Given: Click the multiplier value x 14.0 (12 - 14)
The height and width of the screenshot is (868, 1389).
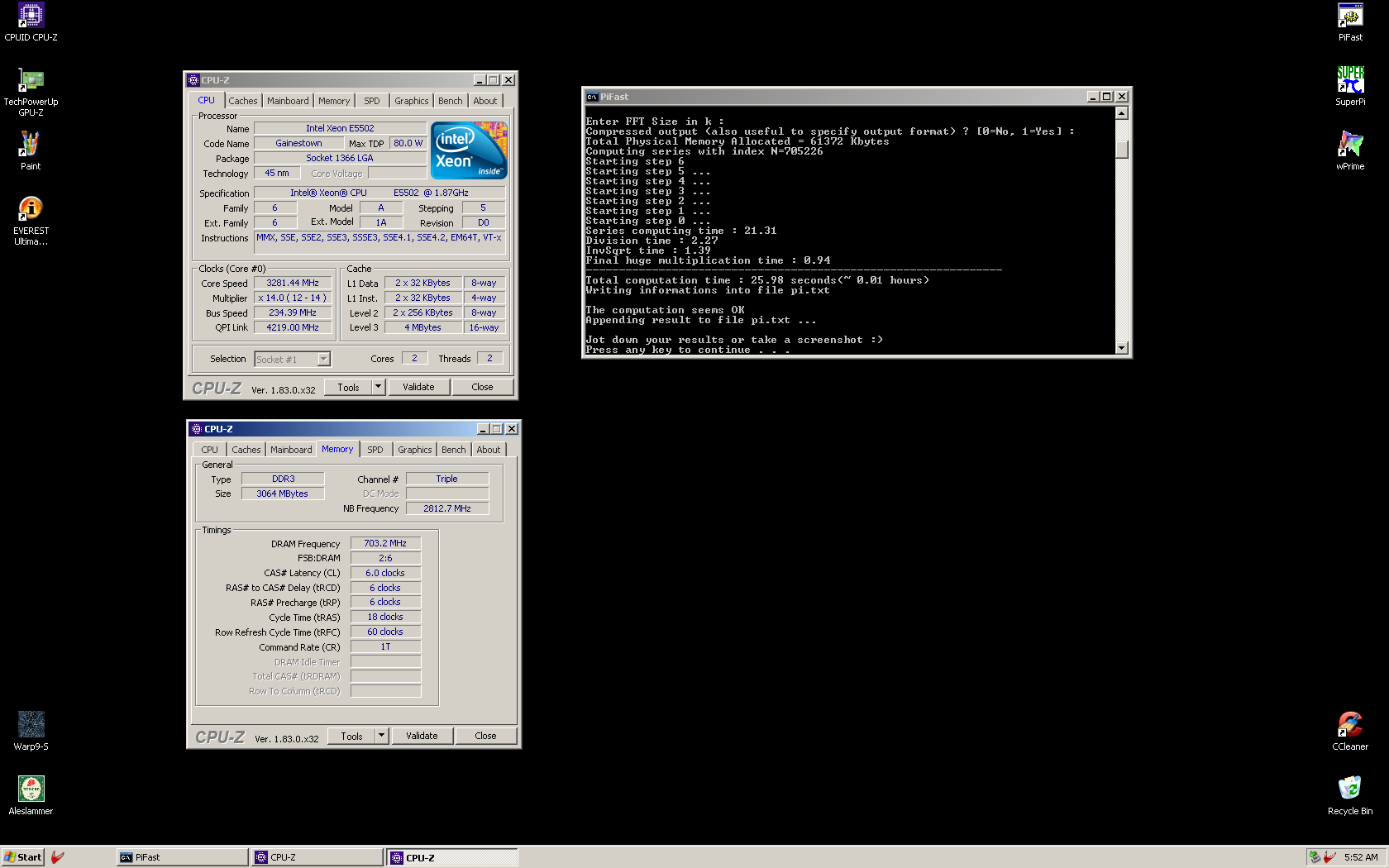Looking at the screenshot, I should coord(293,298).
